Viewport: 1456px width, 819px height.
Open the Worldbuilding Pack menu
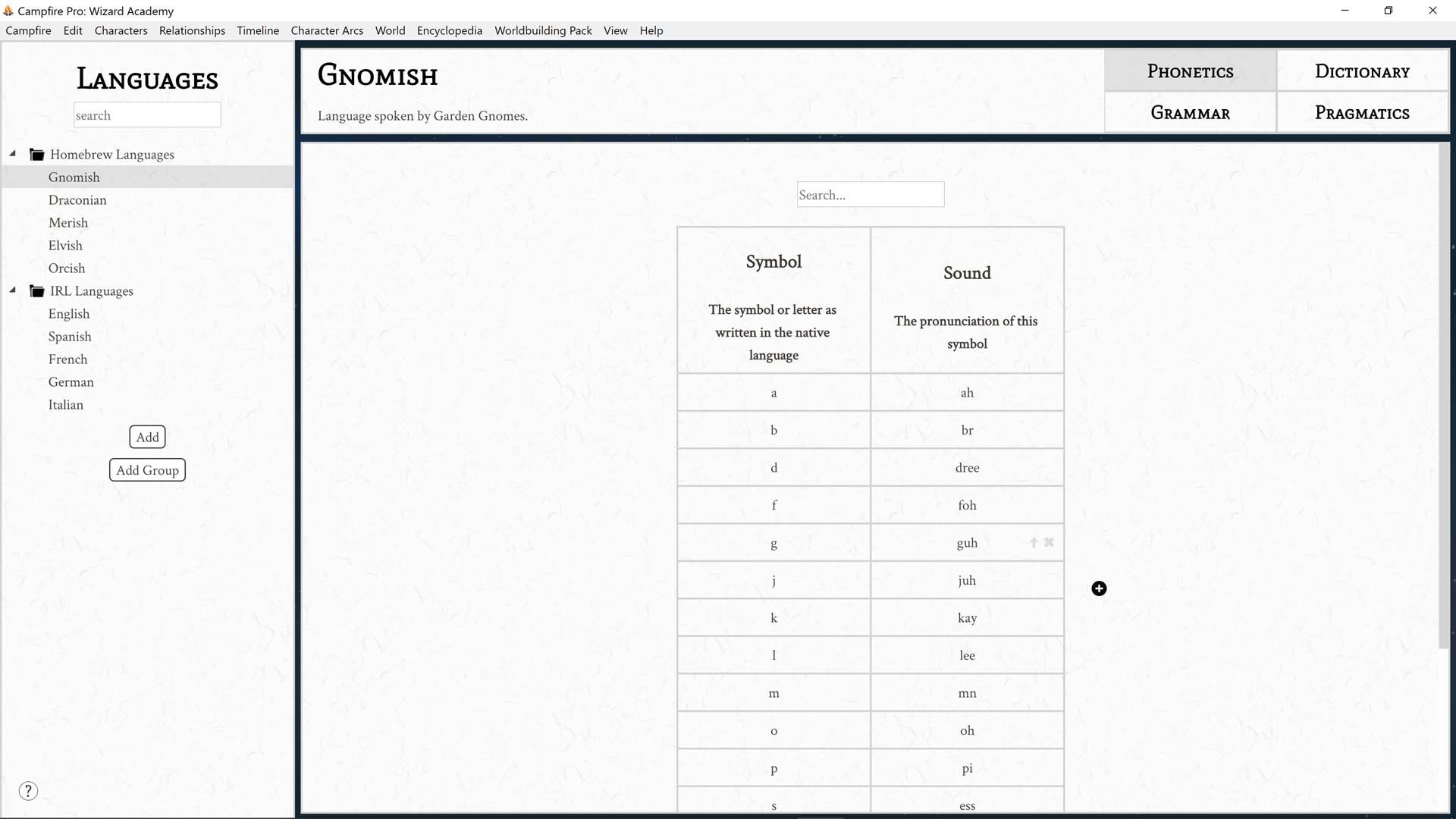[543, 30]
